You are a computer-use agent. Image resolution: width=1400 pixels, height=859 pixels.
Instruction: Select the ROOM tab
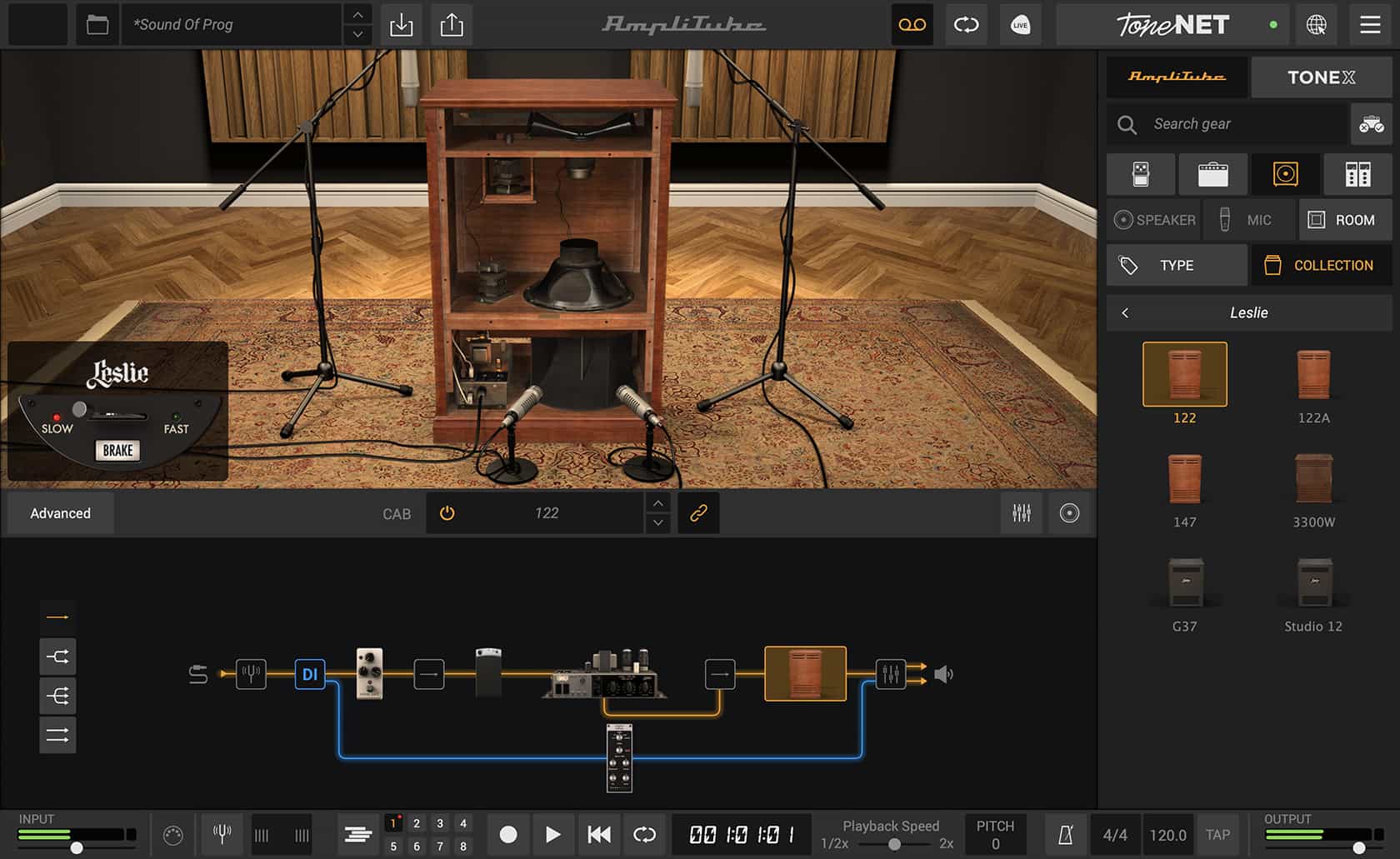1344,220
